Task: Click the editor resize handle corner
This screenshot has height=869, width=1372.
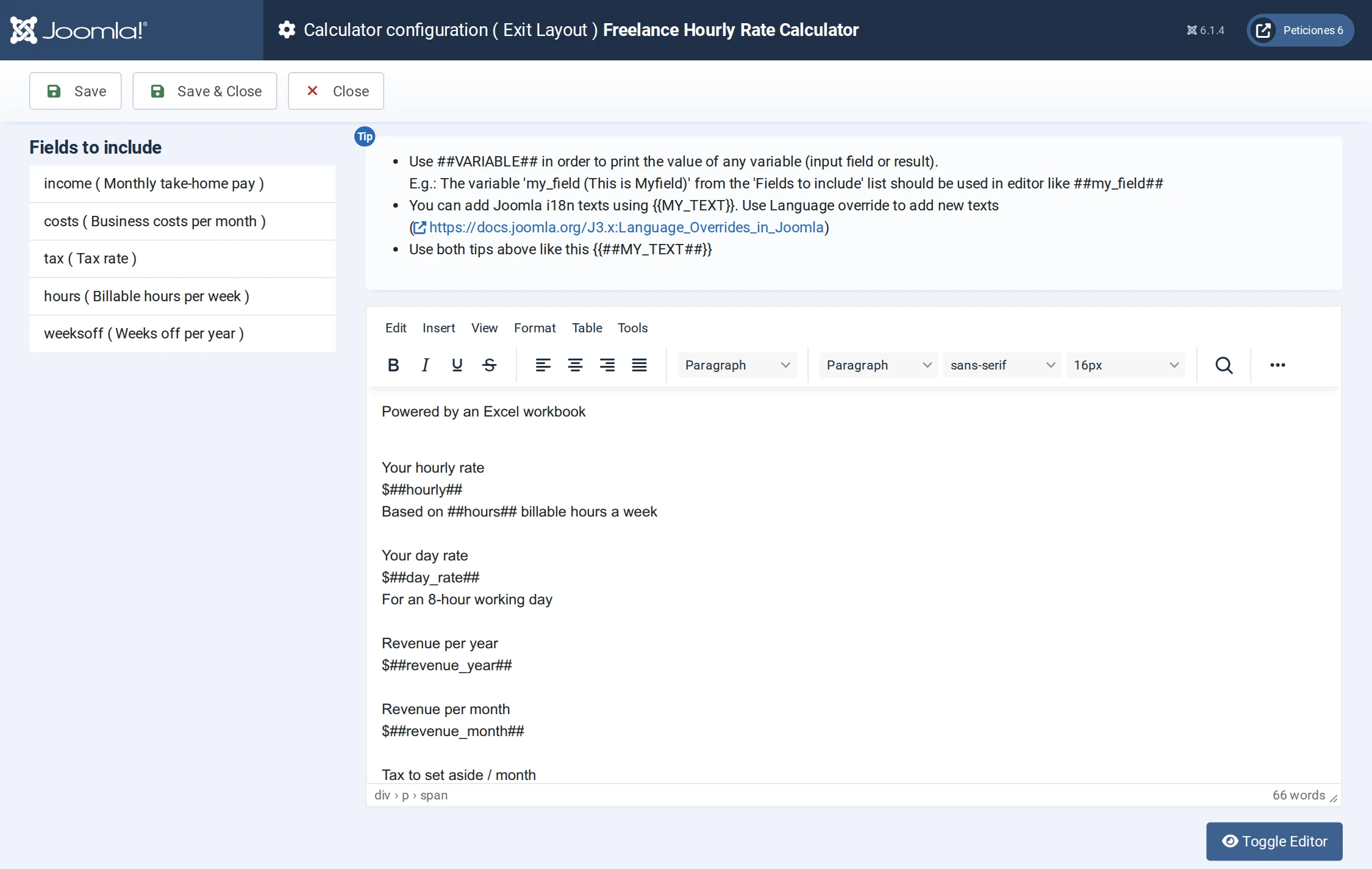Action: 1334,798
